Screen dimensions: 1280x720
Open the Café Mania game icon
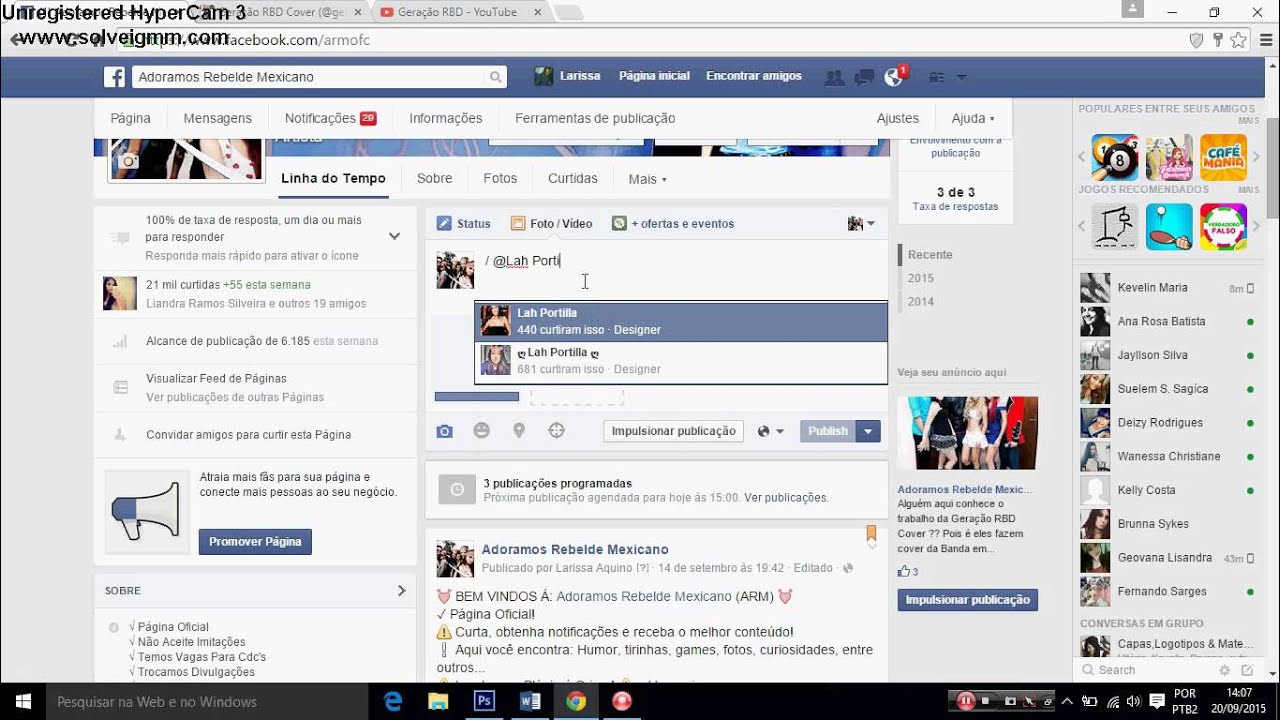1223,157
